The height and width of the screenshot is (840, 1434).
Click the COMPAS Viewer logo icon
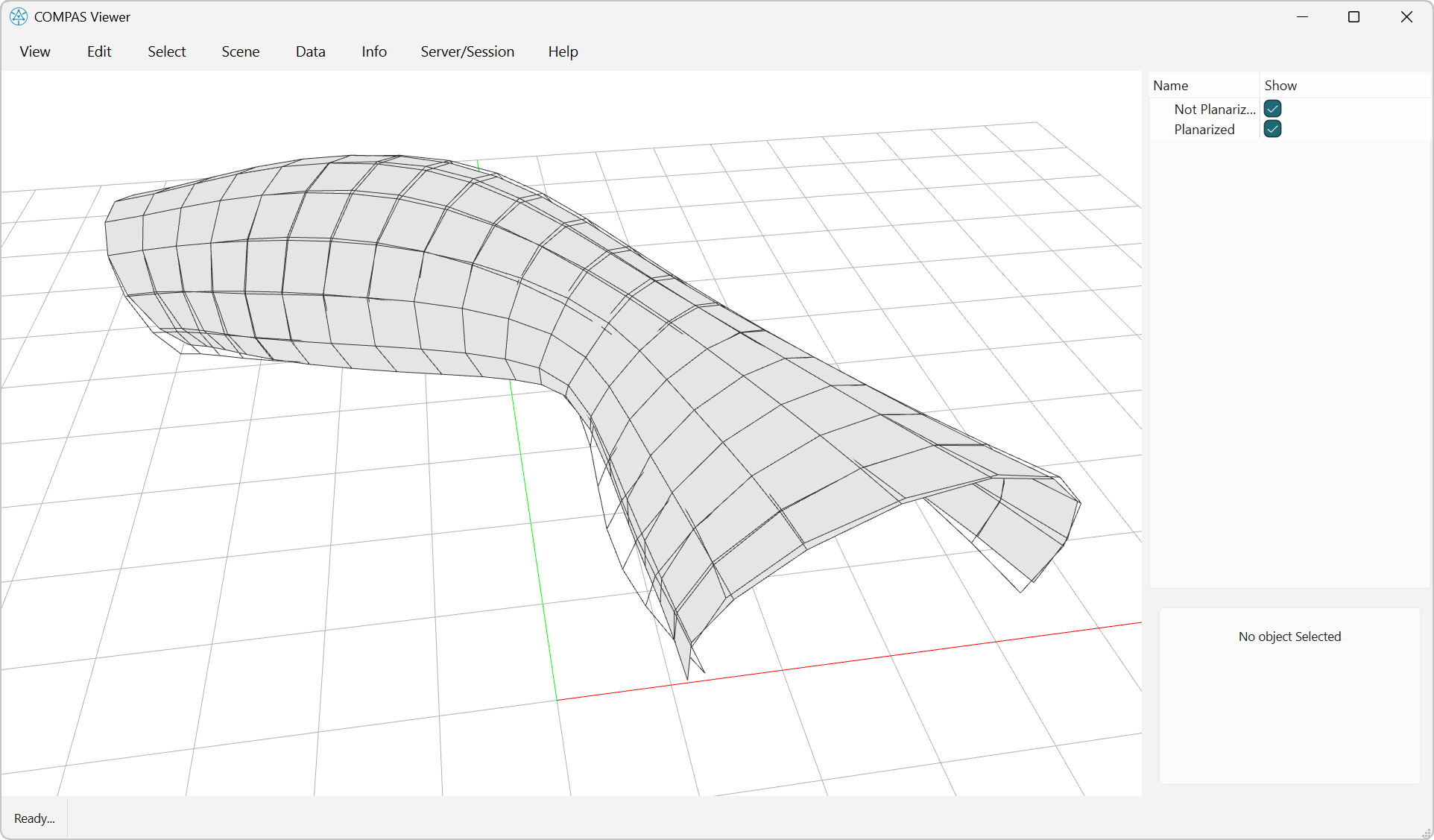click(x=18, y=16)
